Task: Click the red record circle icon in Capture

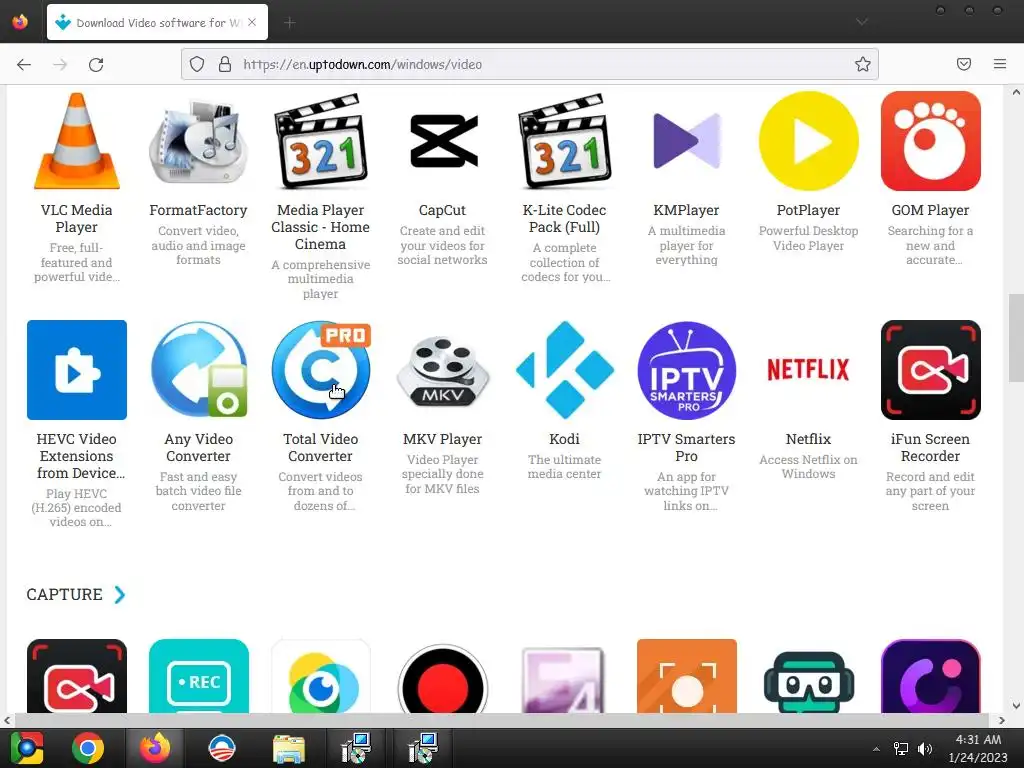Action: tap(443, 679)
